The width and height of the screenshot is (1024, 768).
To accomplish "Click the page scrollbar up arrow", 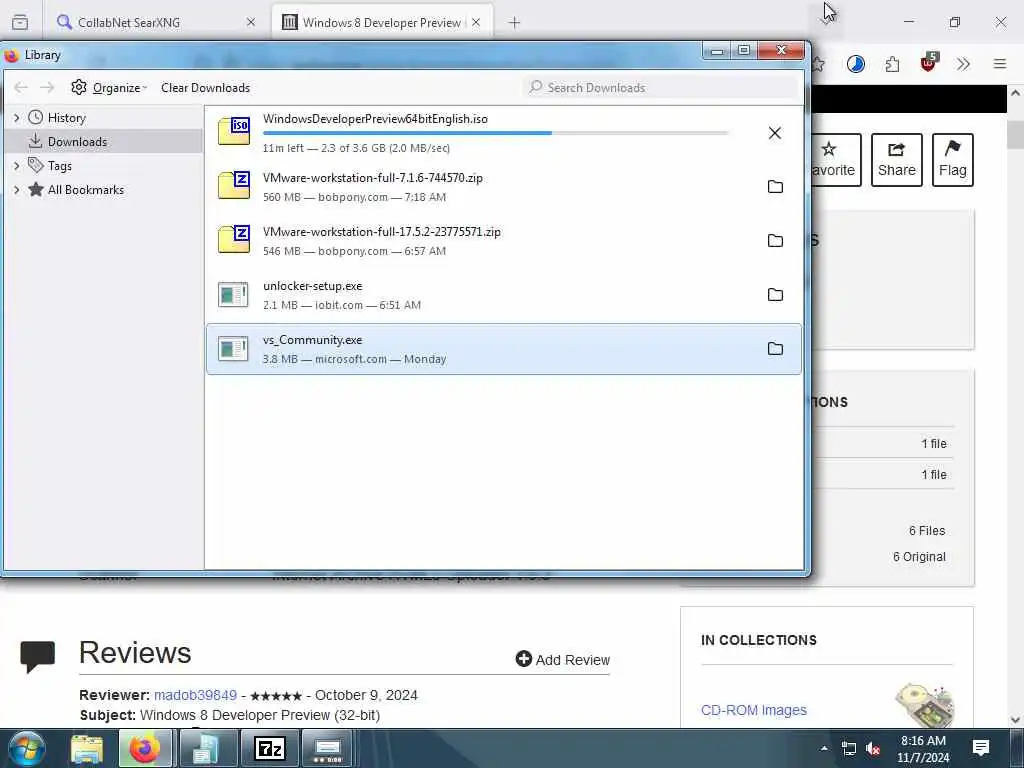I will (1015, 93).
